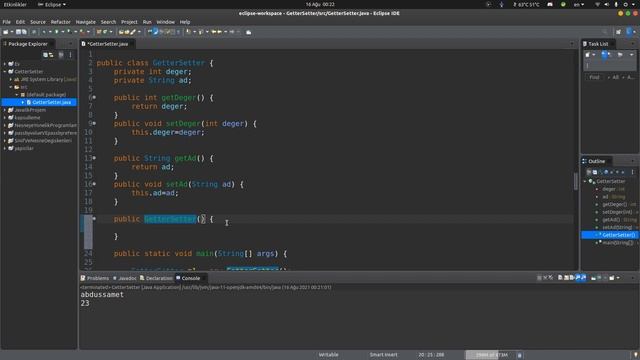The width and height of the screenshot is (640, 360).
Task: Switch to the Declaration tab
Action: (156, 278)
